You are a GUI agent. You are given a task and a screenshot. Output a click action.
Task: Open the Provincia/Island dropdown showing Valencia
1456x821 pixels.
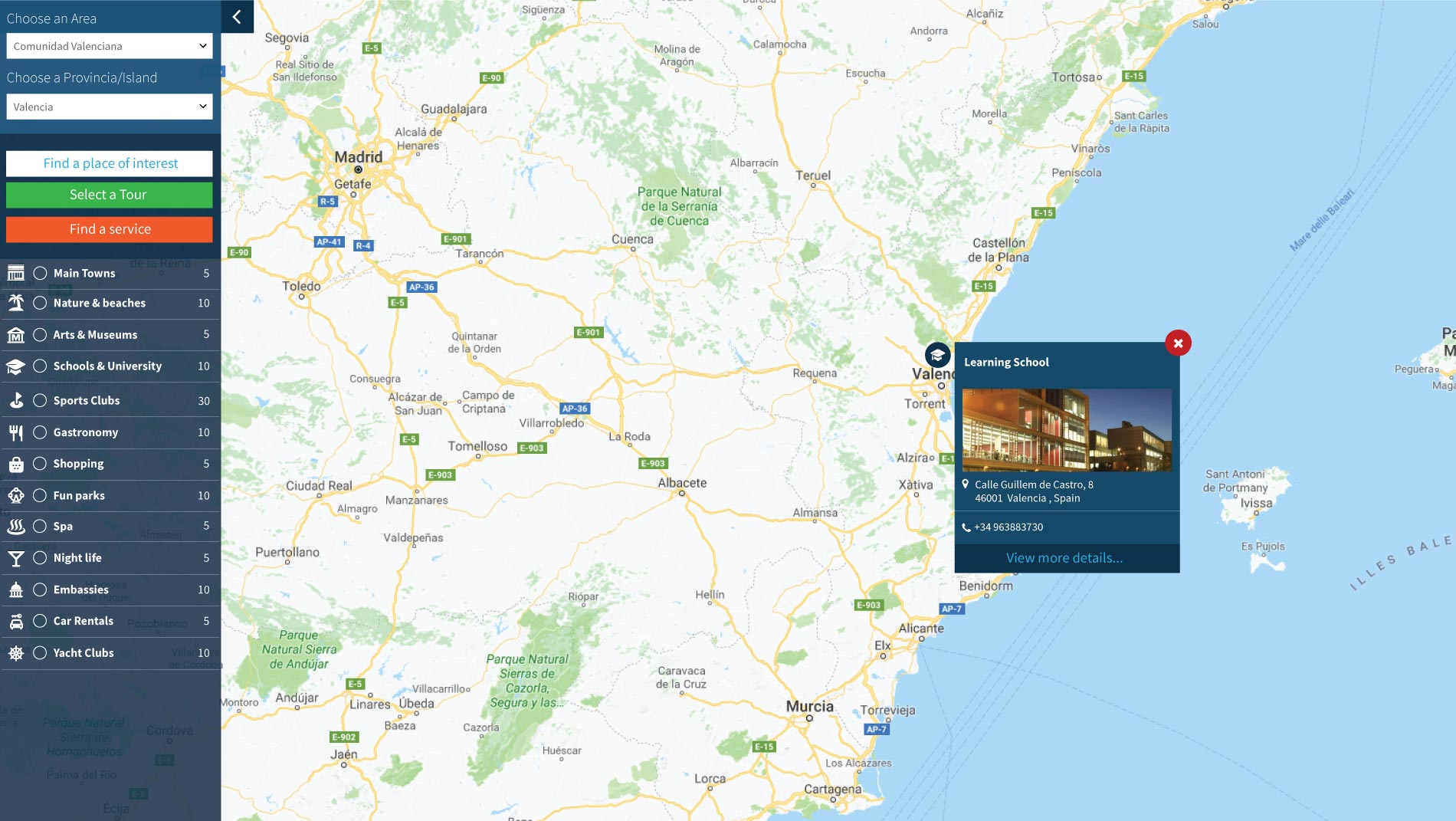coord(110,107)
